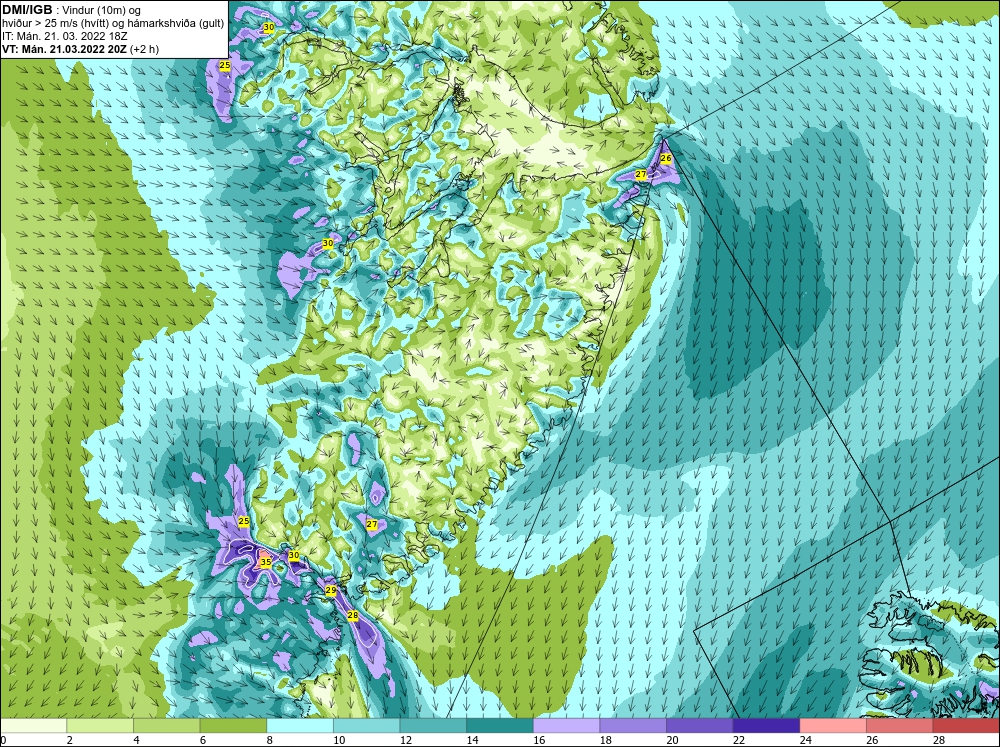This screenshot has width=1000, height=747.
Task: Click the legend tick number 4
Action: [x=136, y=740]
